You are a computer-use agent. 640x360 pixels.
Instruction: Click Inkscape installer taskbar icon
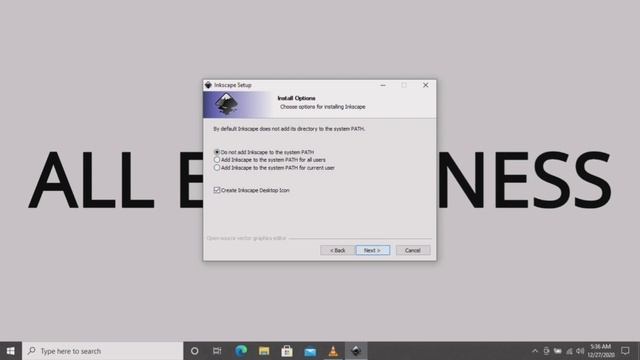356,351
